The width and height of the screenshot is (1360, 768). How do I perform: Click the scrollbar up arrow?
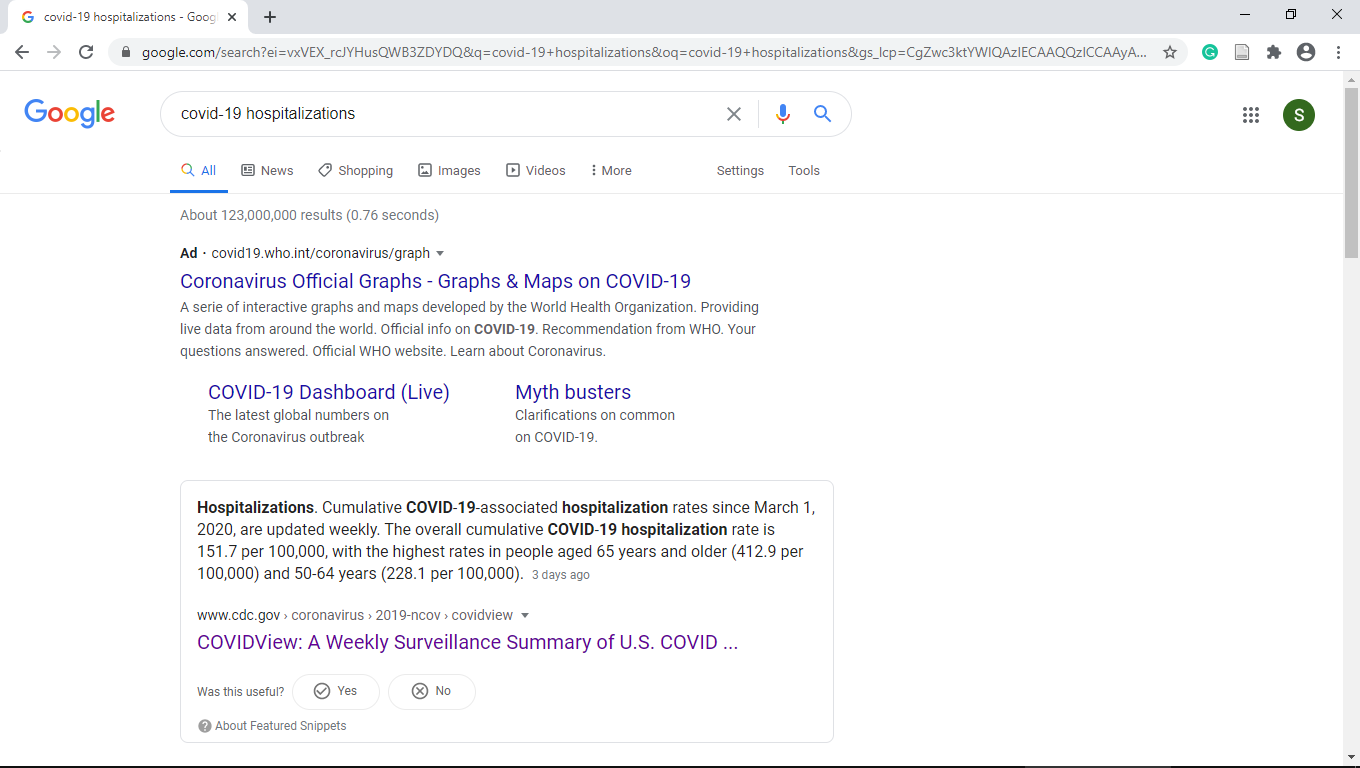(1352, 79)
